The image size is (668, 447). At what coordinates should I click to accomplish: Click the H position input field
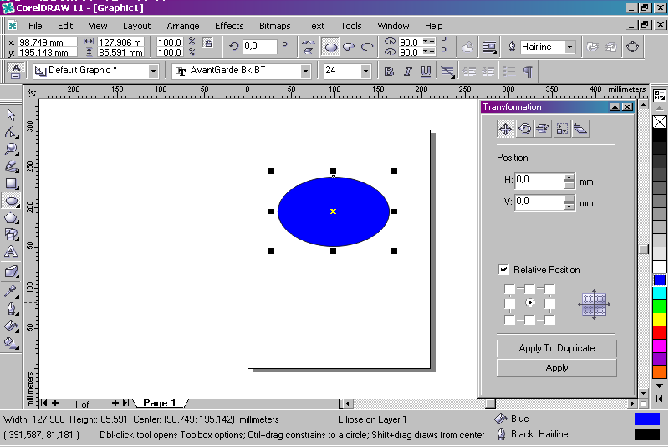click(539, 181)
